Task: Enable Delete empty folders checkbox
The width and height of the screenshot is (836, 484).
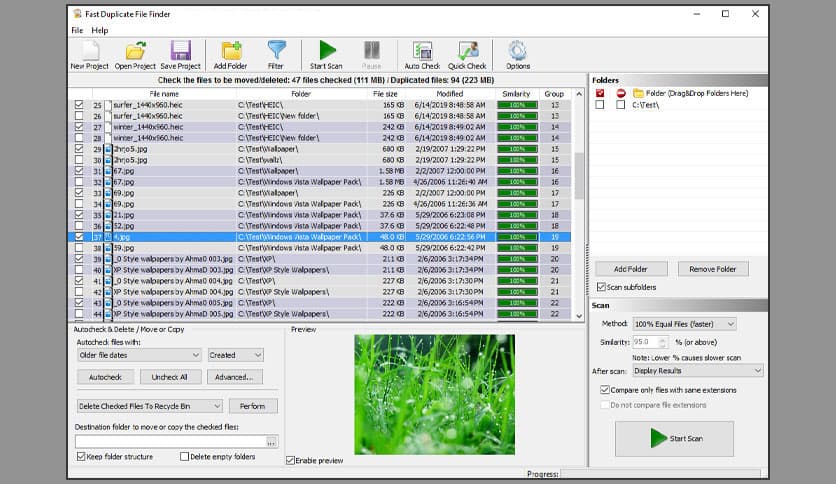Action: click(184, 457)
